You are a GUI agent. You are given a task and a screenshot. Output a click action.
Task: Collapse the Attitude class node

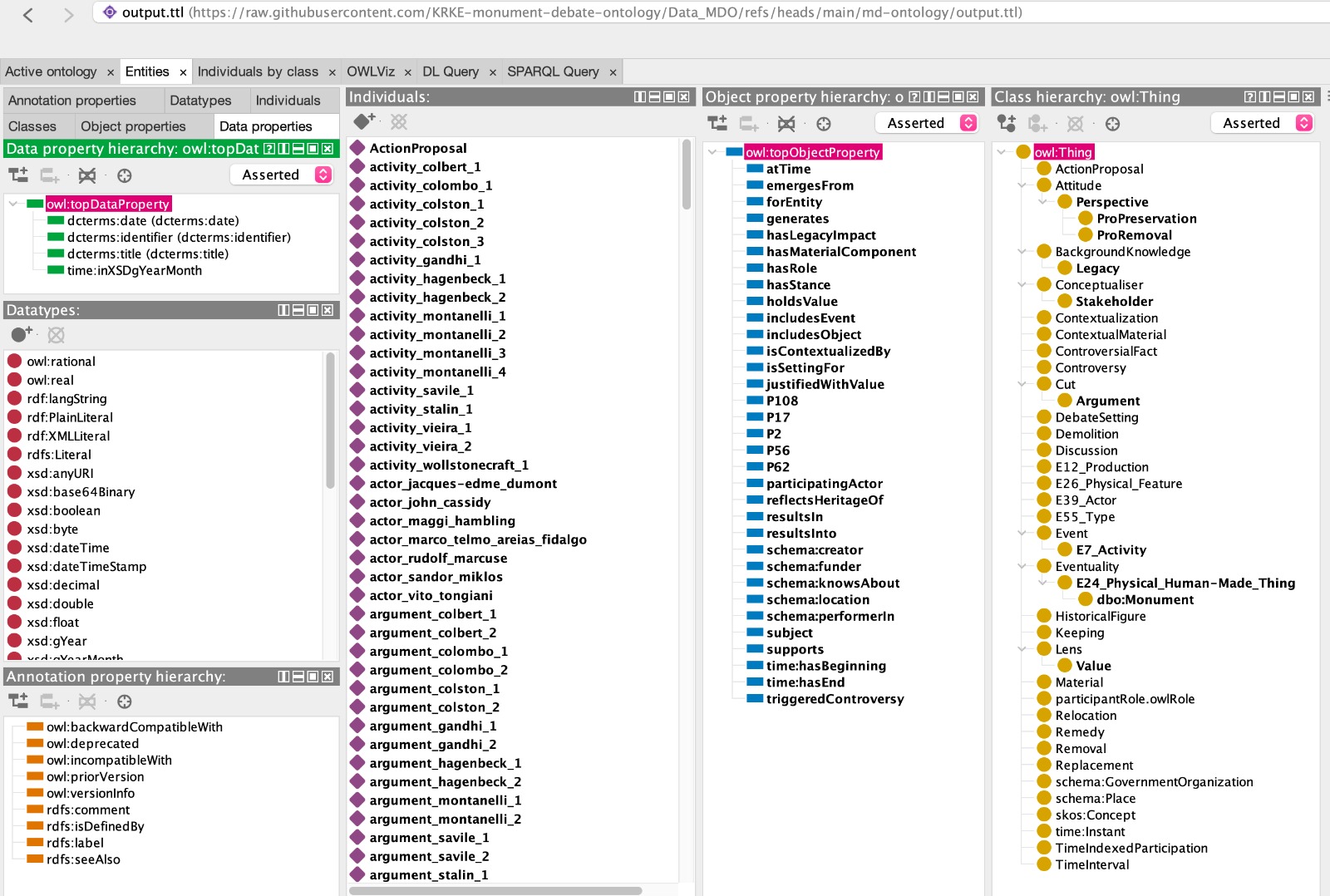[1022, 185]
